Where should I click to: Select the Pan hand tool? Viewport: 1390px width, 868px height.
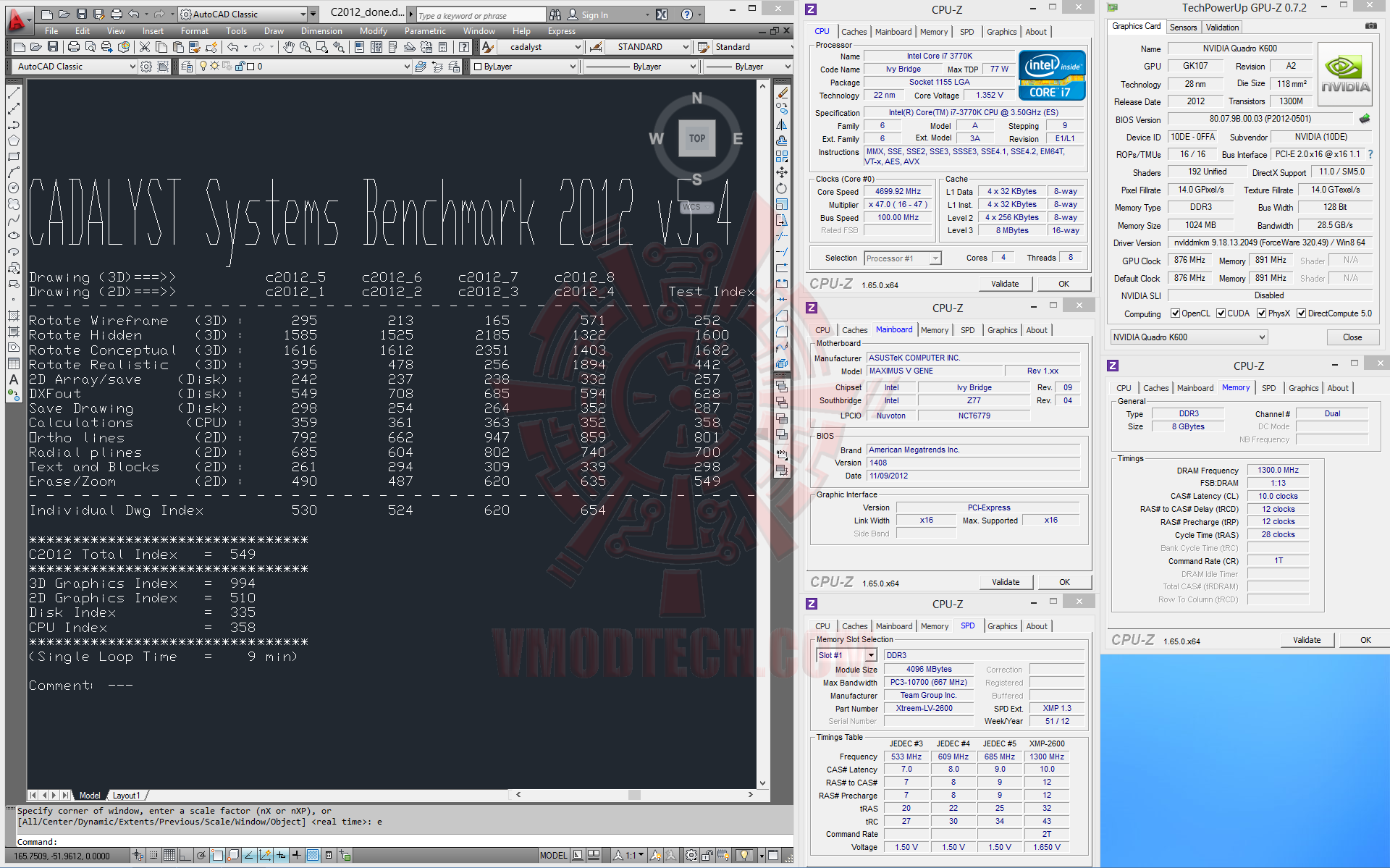click(x=289, y=47)
